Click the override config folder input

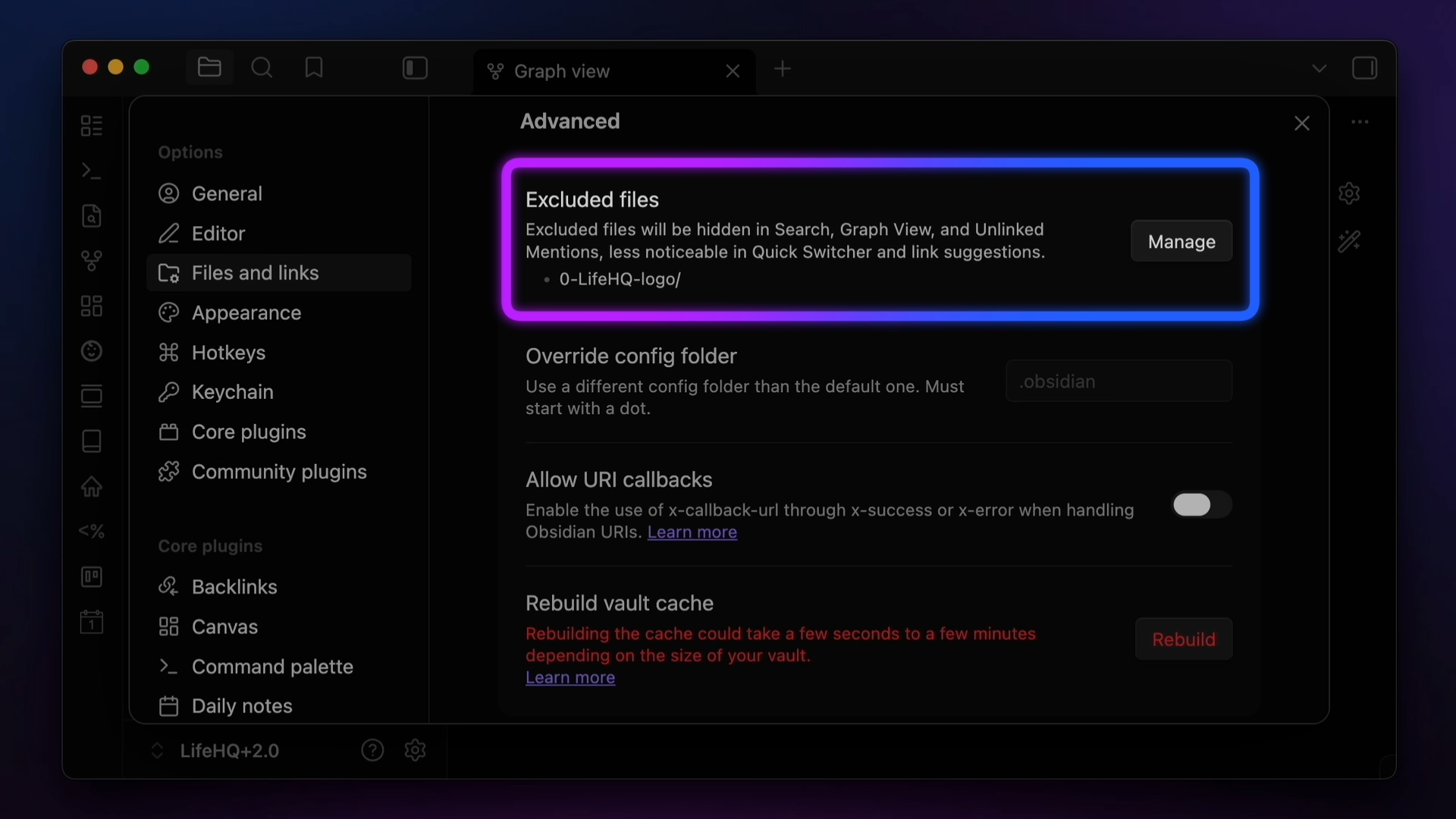pos(1119,381)
